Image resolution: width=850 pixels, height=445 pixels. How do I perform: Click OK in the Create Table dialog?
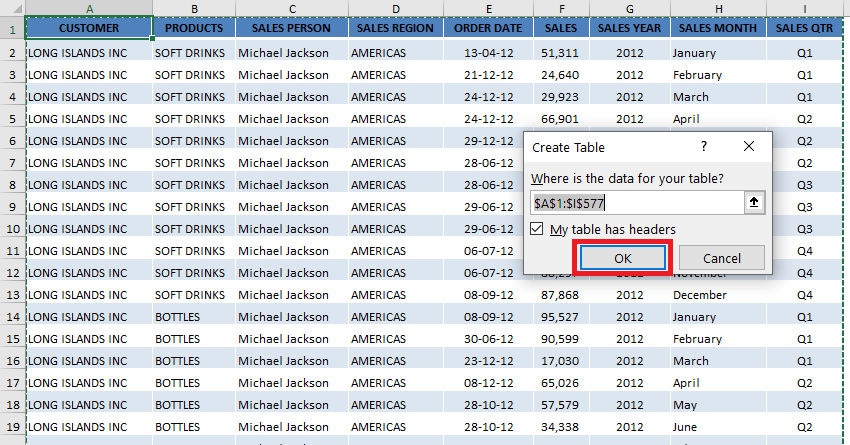[622, 258]
